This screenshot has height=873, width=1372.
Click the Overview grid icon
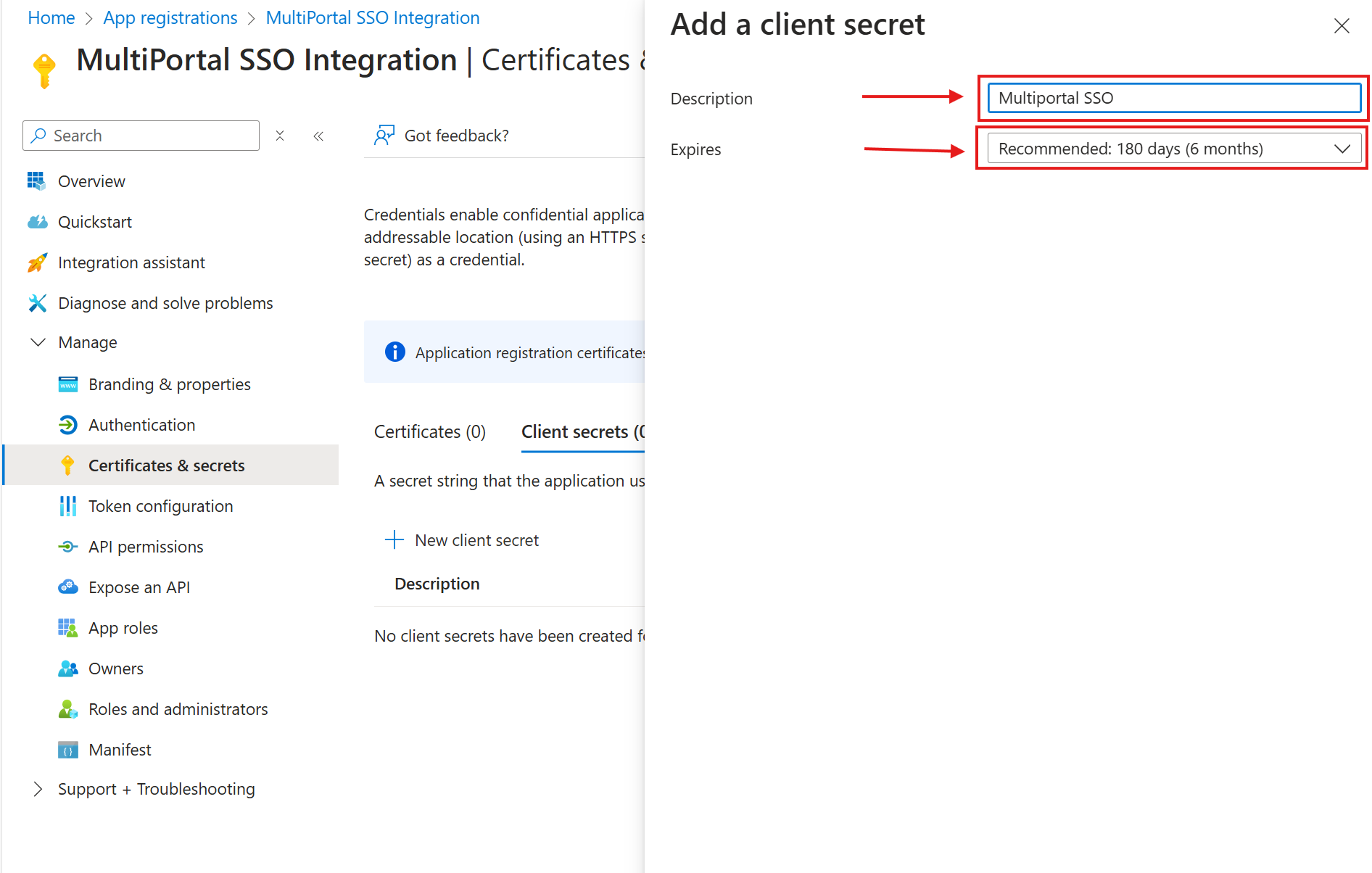tap(36, 181)
